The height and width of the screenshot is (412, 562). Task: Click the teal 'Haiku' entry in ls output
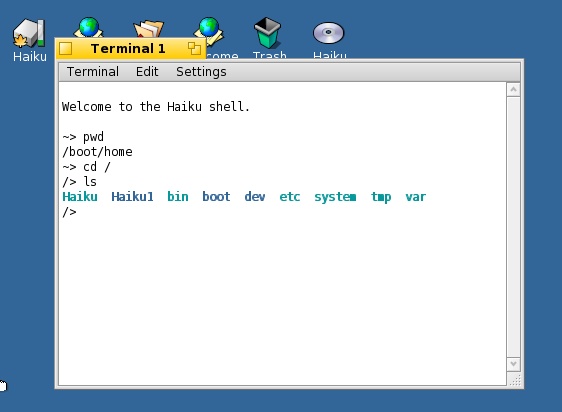click(80, 196)
